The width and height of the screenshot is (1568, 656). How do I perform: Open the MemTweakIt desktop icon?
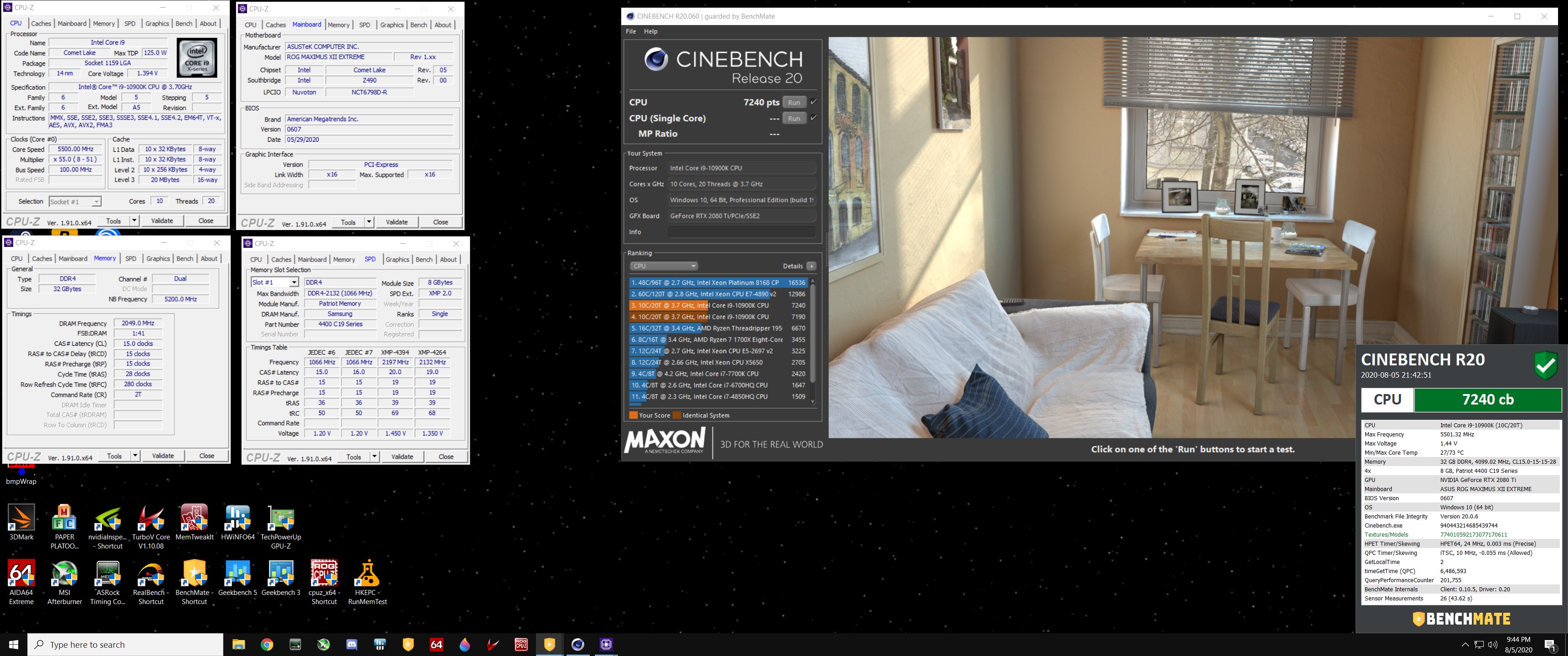click(194, 522)
